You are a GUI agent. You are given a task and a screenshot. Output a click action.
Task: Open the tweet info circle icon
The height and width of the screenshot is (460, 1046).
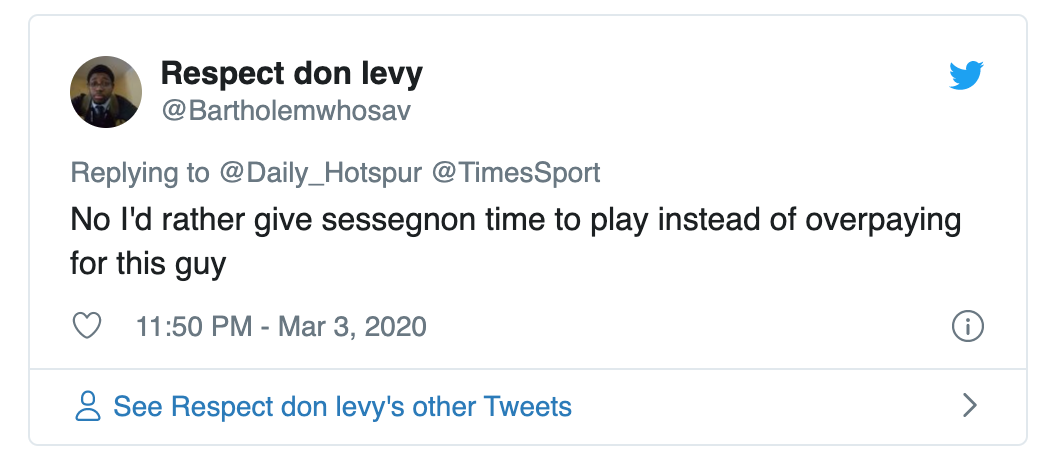(968, 326)
